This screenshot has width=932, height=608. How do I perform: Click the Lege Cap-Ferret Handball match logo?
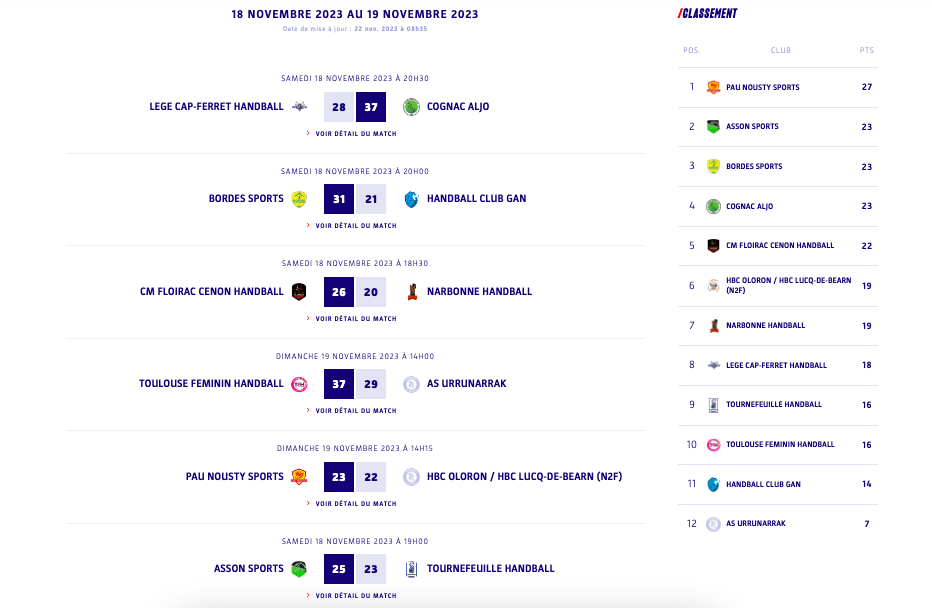pos(299,107)
